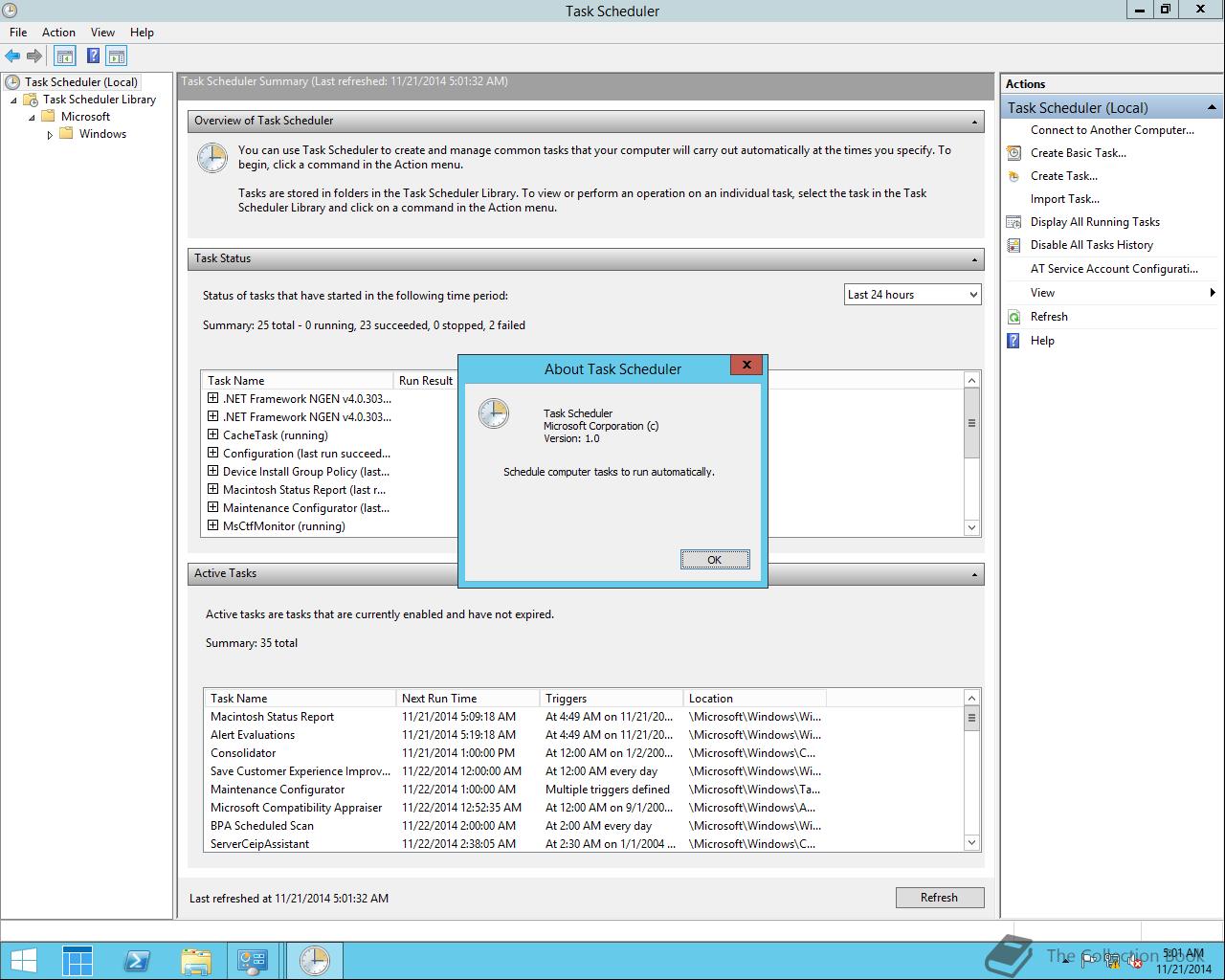Collapse the Microsoft folder in the tree
The width and height of the screenshot is (1225, 980).
tap(32, 118)
